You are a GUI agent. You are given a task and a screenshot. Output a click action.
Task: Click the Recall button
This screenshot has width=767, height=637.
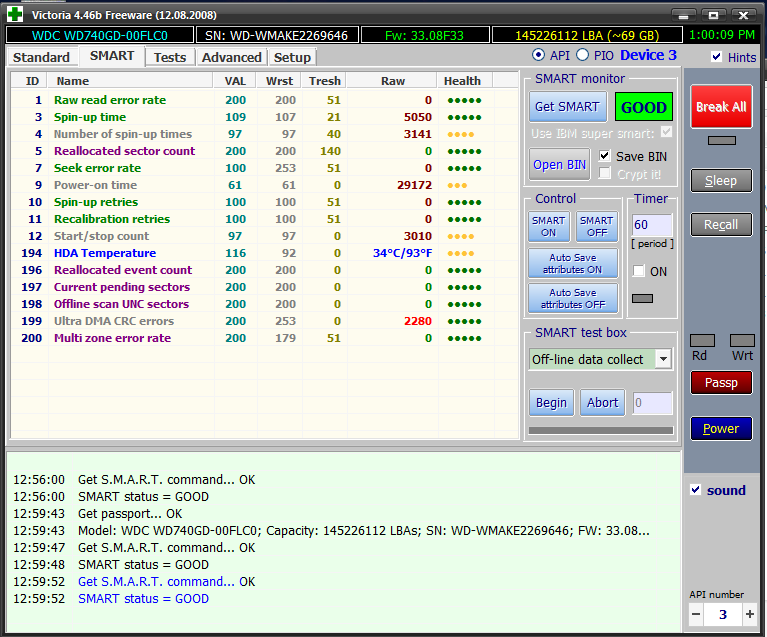721,225
